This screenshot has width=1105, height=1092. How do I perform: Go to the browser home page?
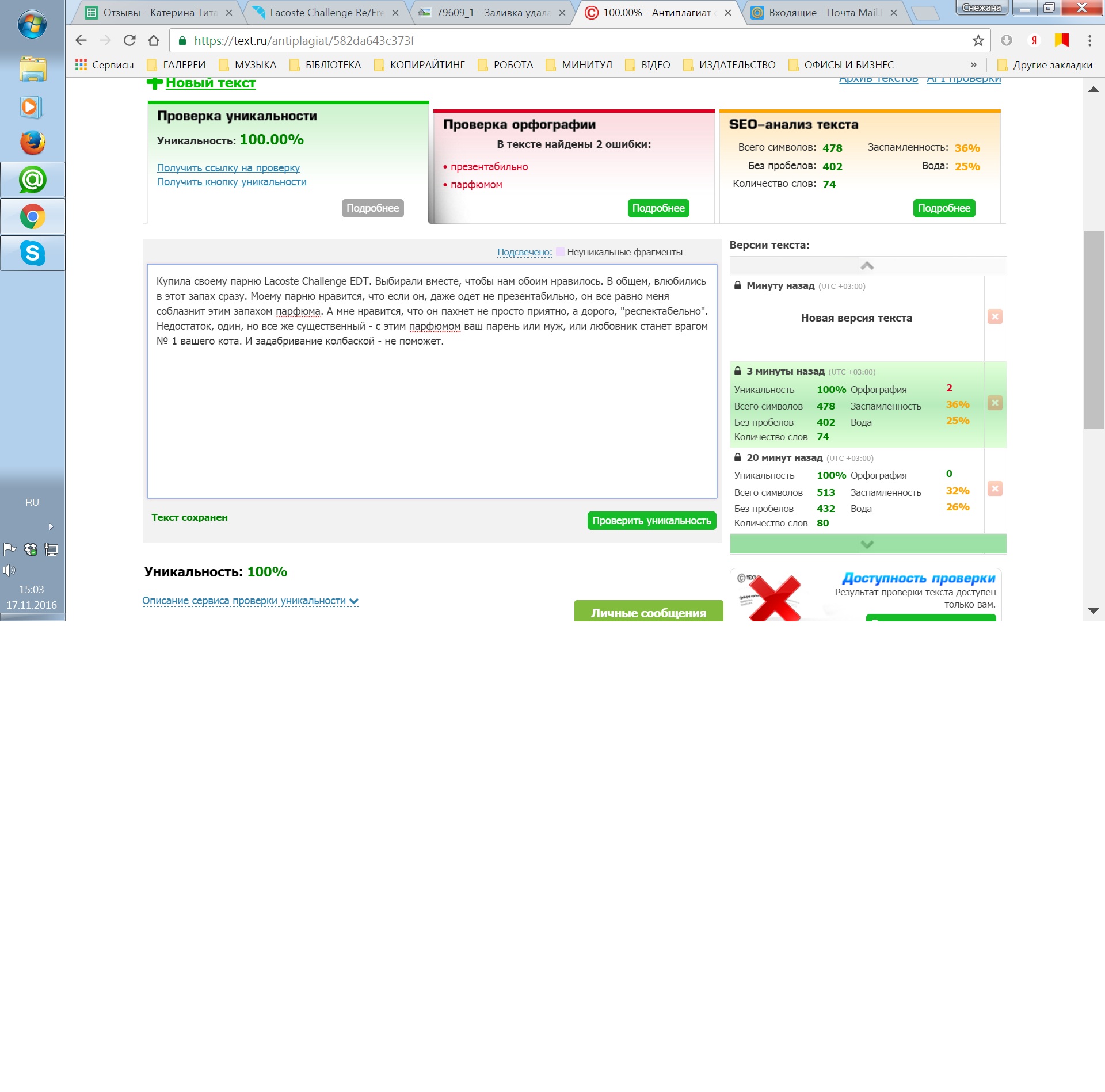pyautogui.click(x=154, y=40)
